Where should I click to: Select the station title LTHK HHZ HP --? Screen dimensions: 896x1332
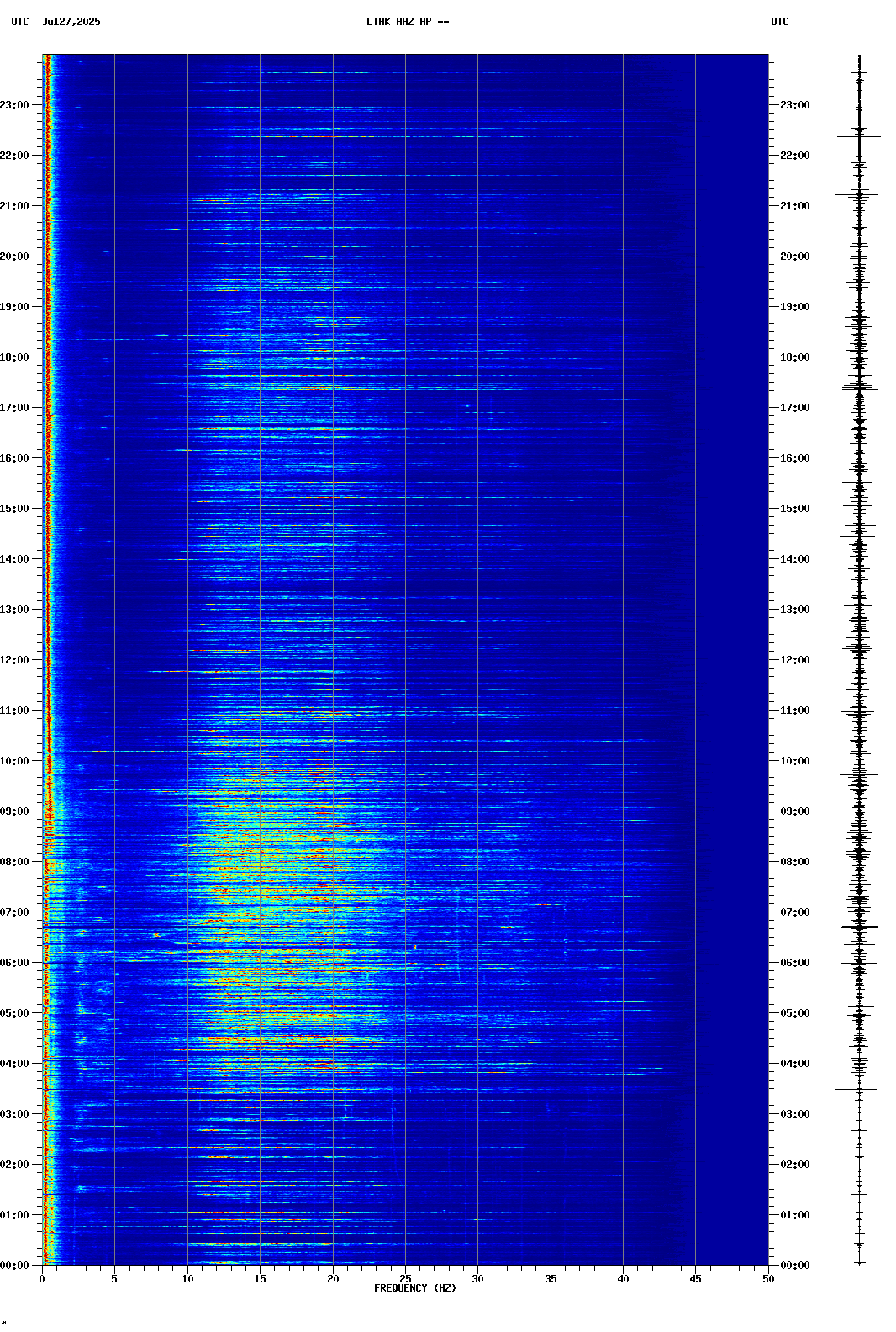click(x=408, y=22)
